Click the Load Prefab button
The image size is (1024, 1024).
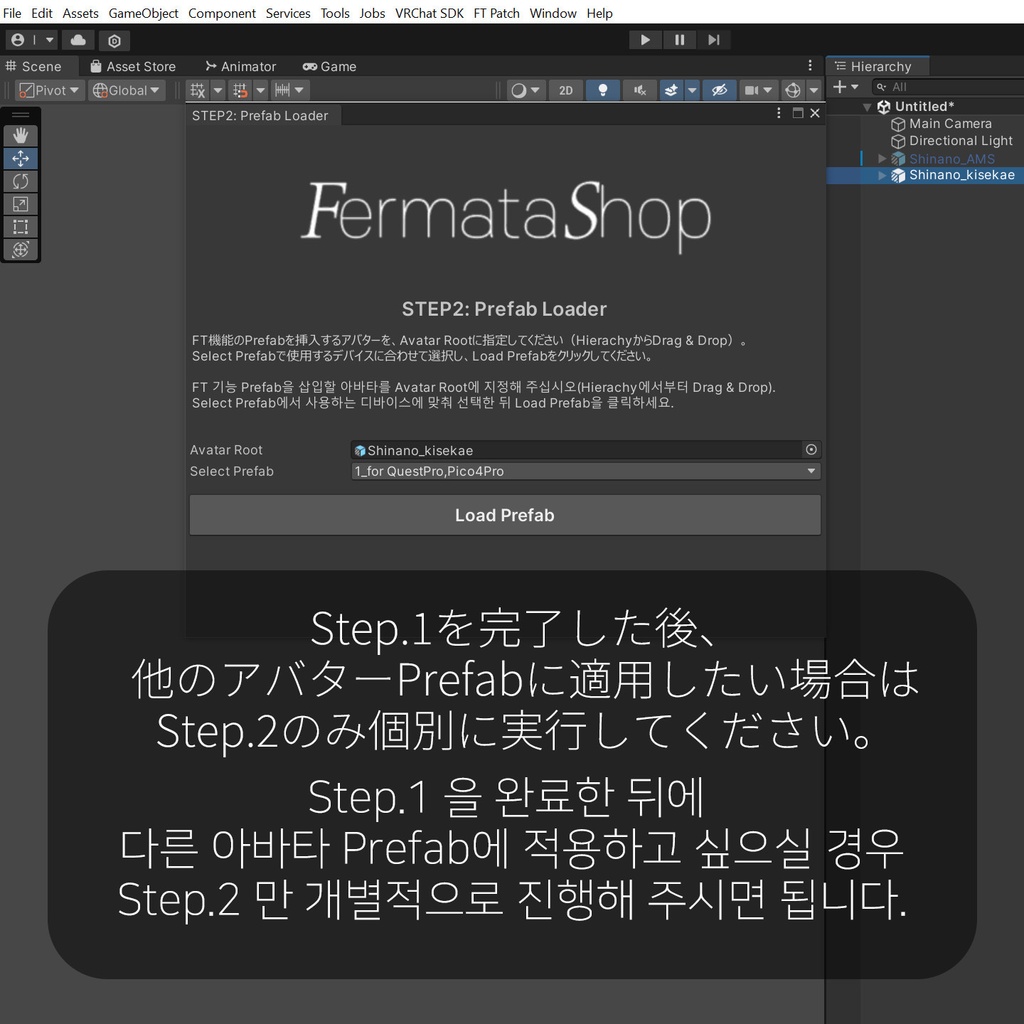pyautogui.click(x=504, y=514)
